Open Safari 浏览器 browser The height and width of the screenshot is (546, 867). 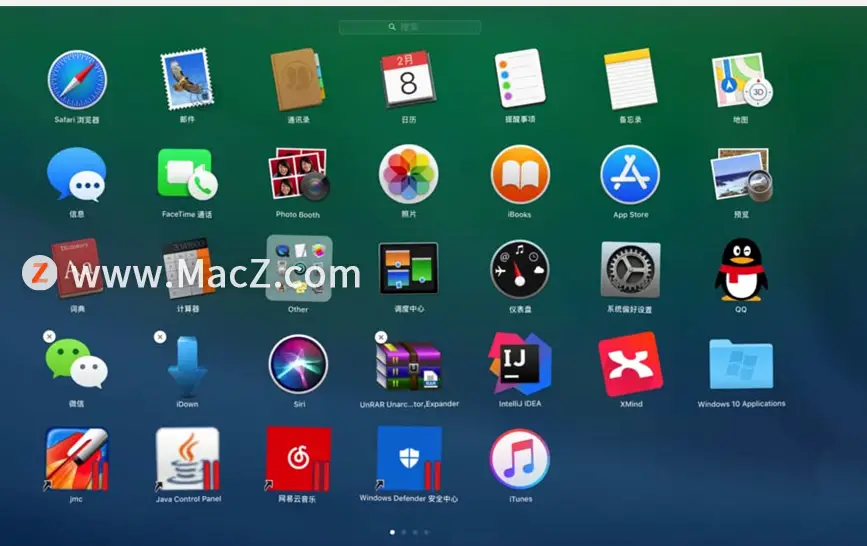[x=77, y=80]
